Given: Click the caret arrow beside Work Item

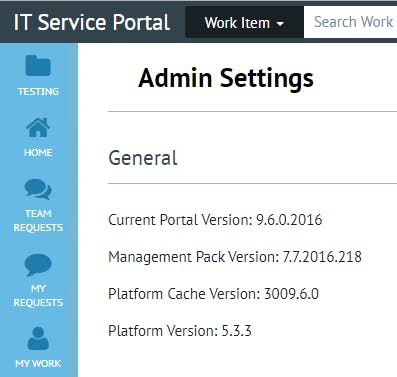Looking at the screenshot, I should (x=280, y=24).
